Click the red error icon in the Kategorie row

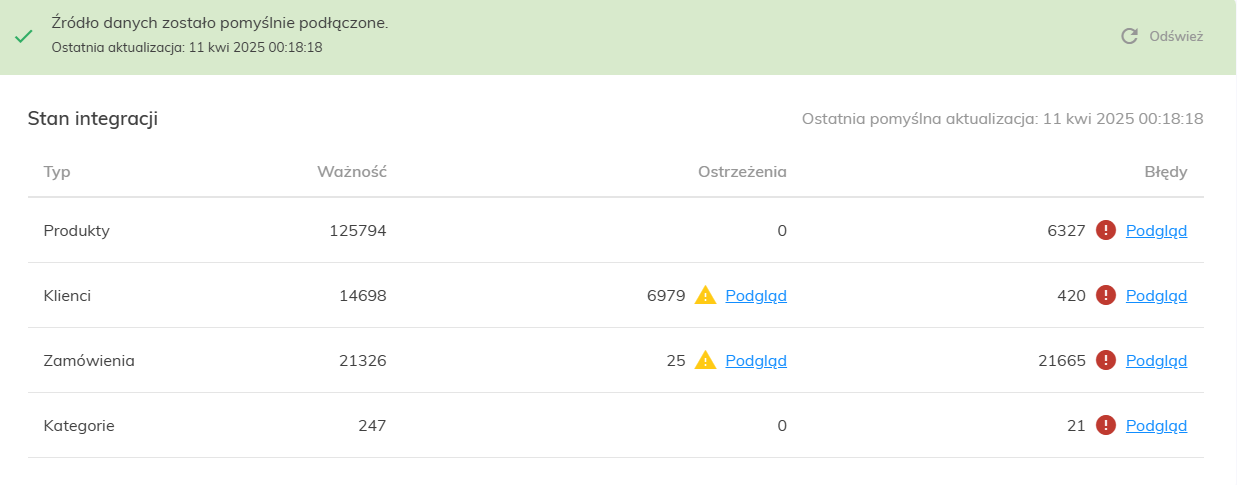click(x=1105, y=425)
